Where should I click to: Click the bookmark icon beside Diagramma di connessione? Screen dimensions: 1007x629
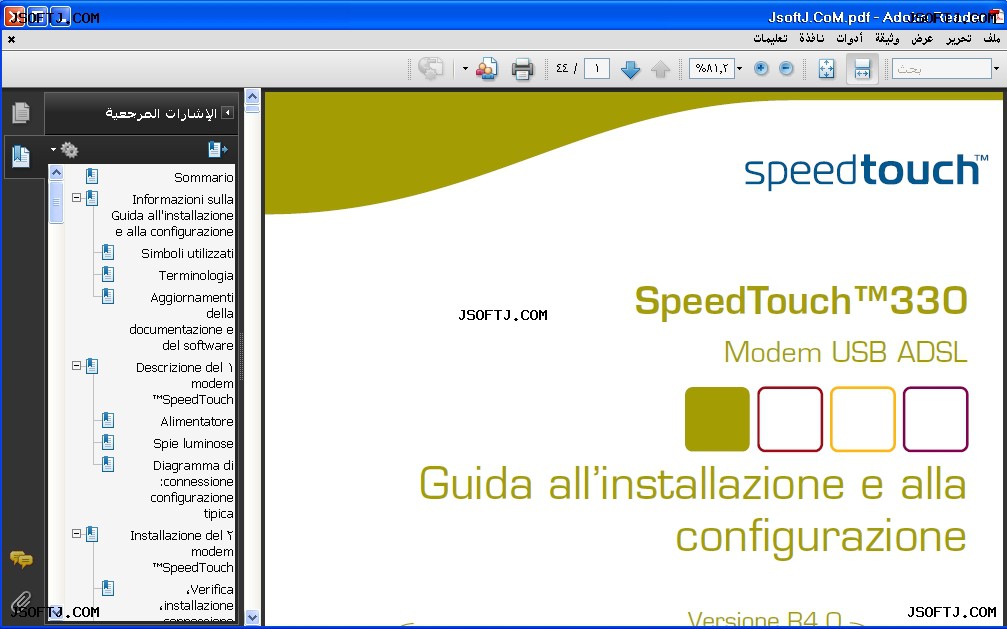pos(108,464)
